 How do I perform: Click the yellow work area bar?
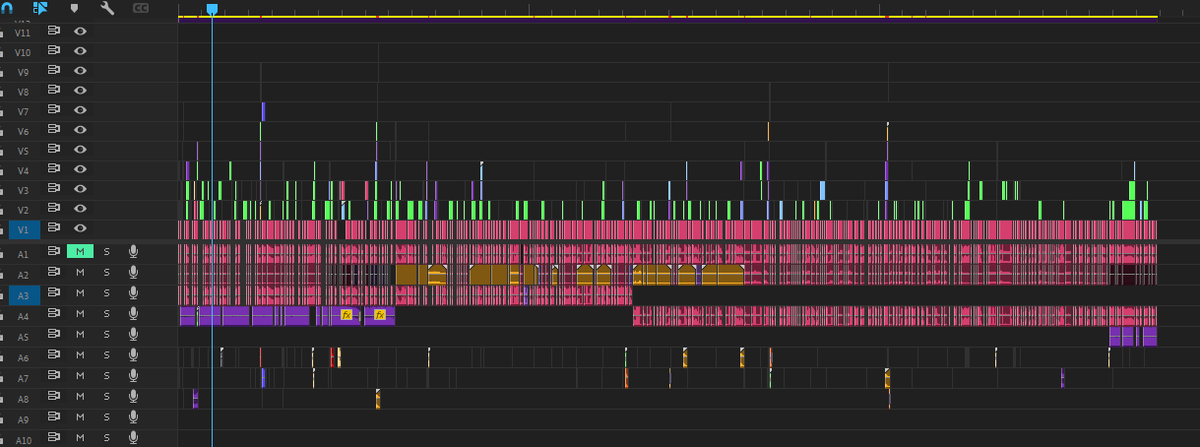[x=667, y=17]
